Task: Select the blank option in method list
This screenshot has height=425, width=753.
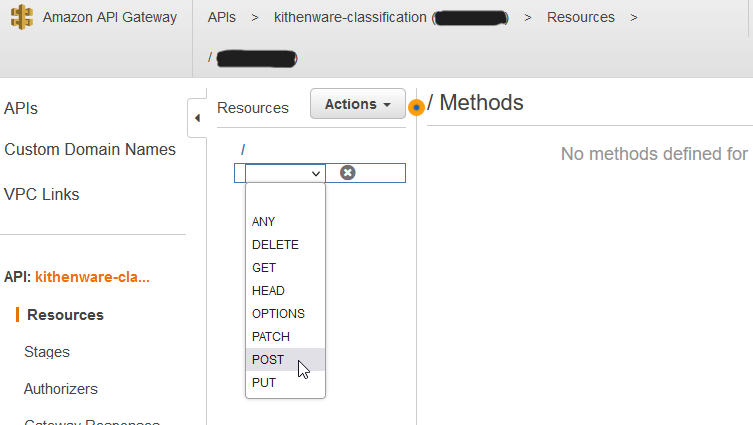Action: point(285,198)
